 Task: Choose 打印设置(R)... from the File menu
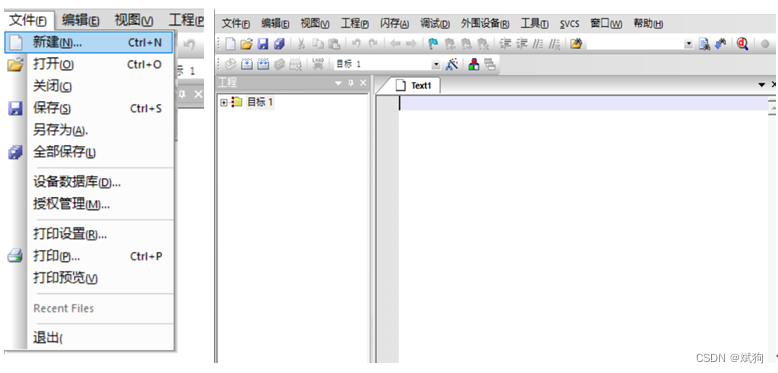point(89,234)
